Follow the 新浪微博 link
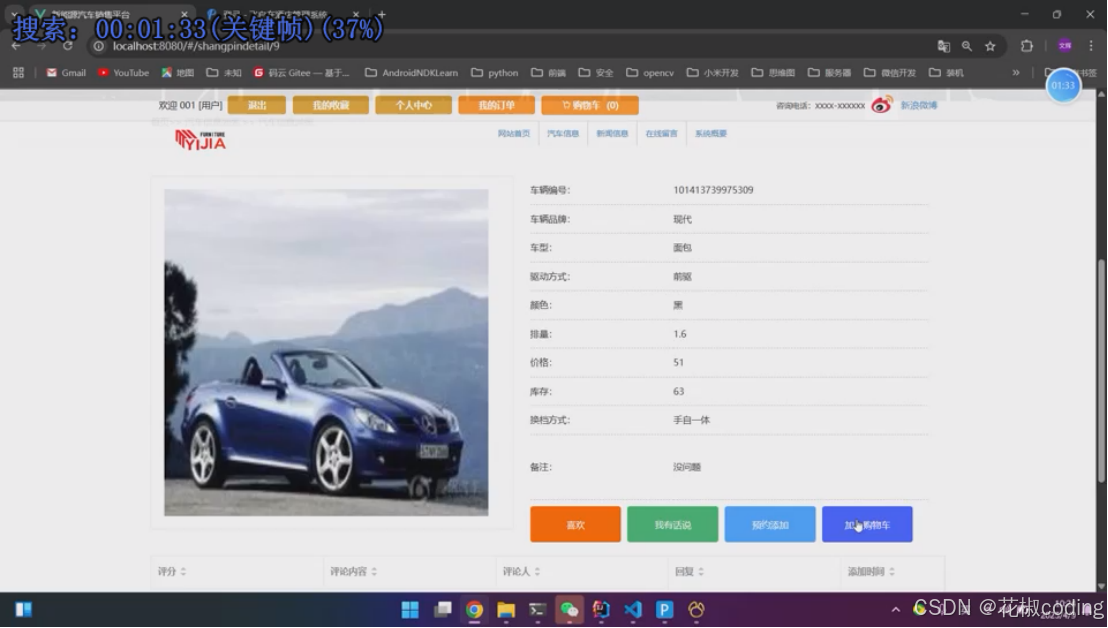Image resolution: width=1108 pixels, height=628 pixels. coord(919,105)
